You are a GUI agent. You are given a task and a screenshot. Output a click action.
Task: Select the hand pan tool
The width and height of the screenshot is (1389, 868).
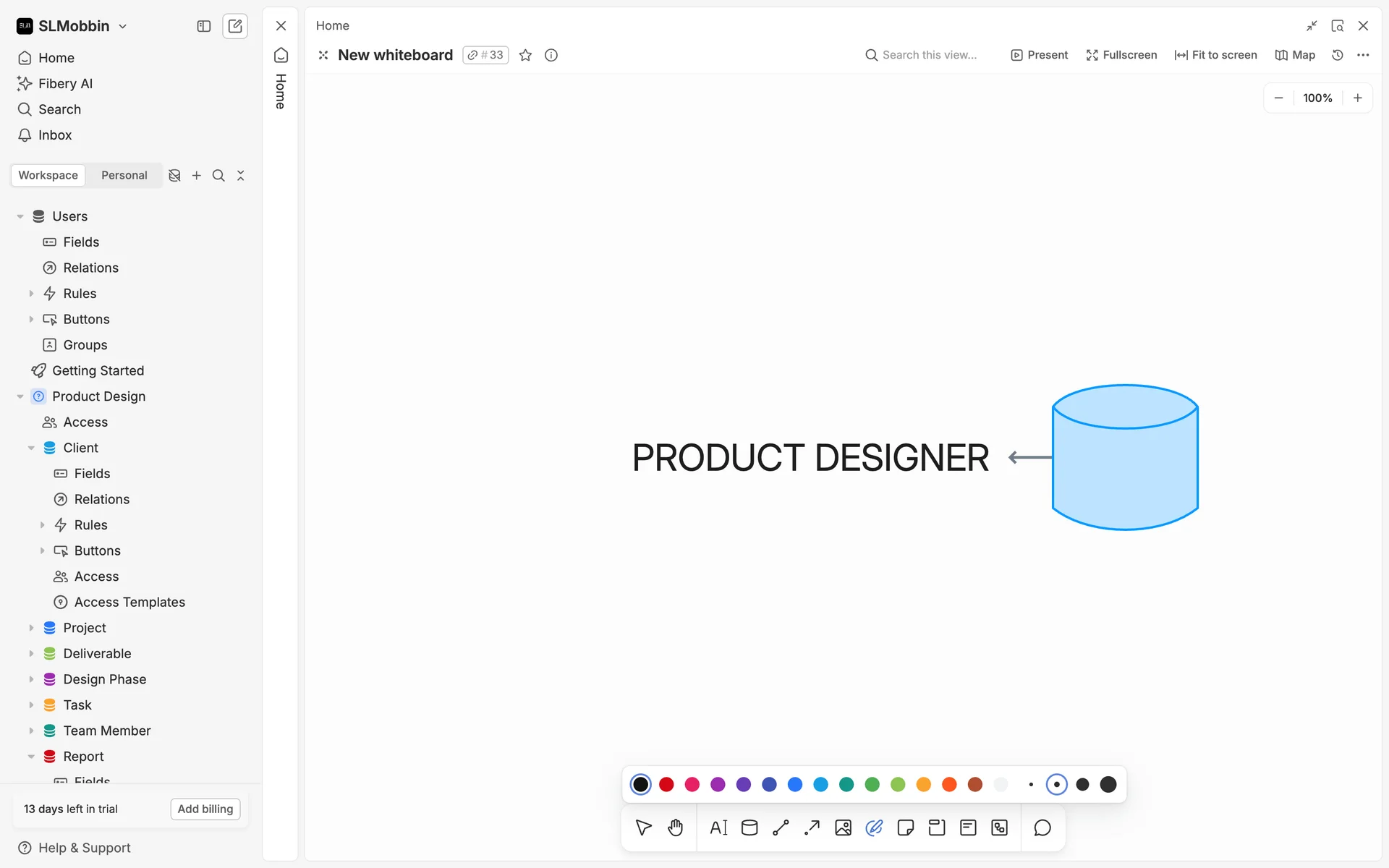pyautogui.click(x=675, y=827)
